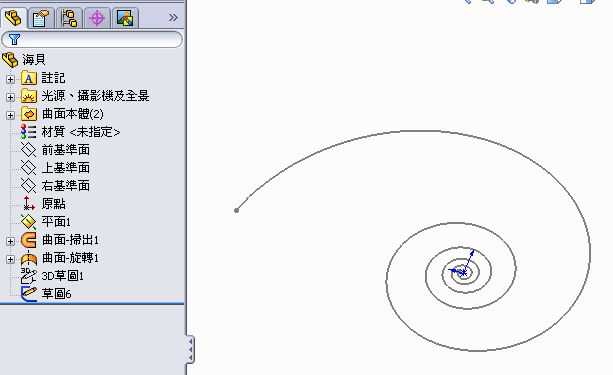This screenshot has height=375, width=613.
Task: Collapse the panel with the side handle
Action: pos(190,349)
